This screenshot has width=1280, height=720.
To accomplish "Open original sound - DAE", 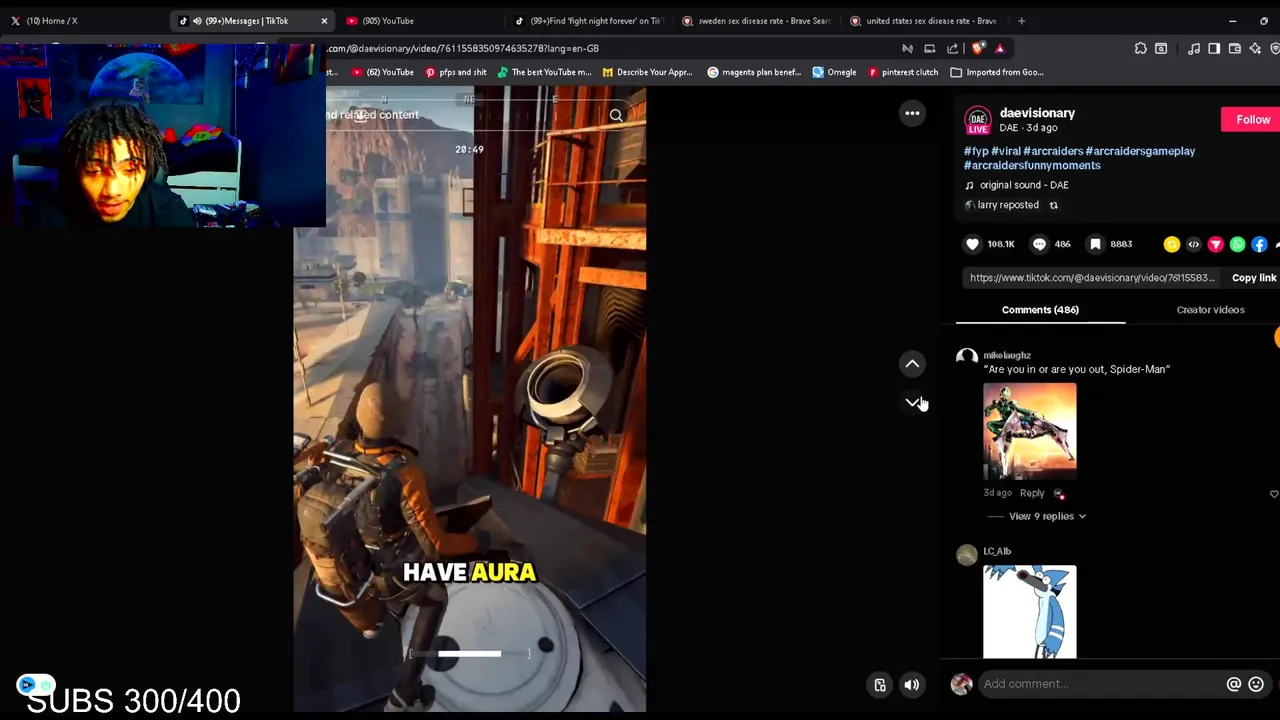I will pyautogui.click(x=1024, y=185).
